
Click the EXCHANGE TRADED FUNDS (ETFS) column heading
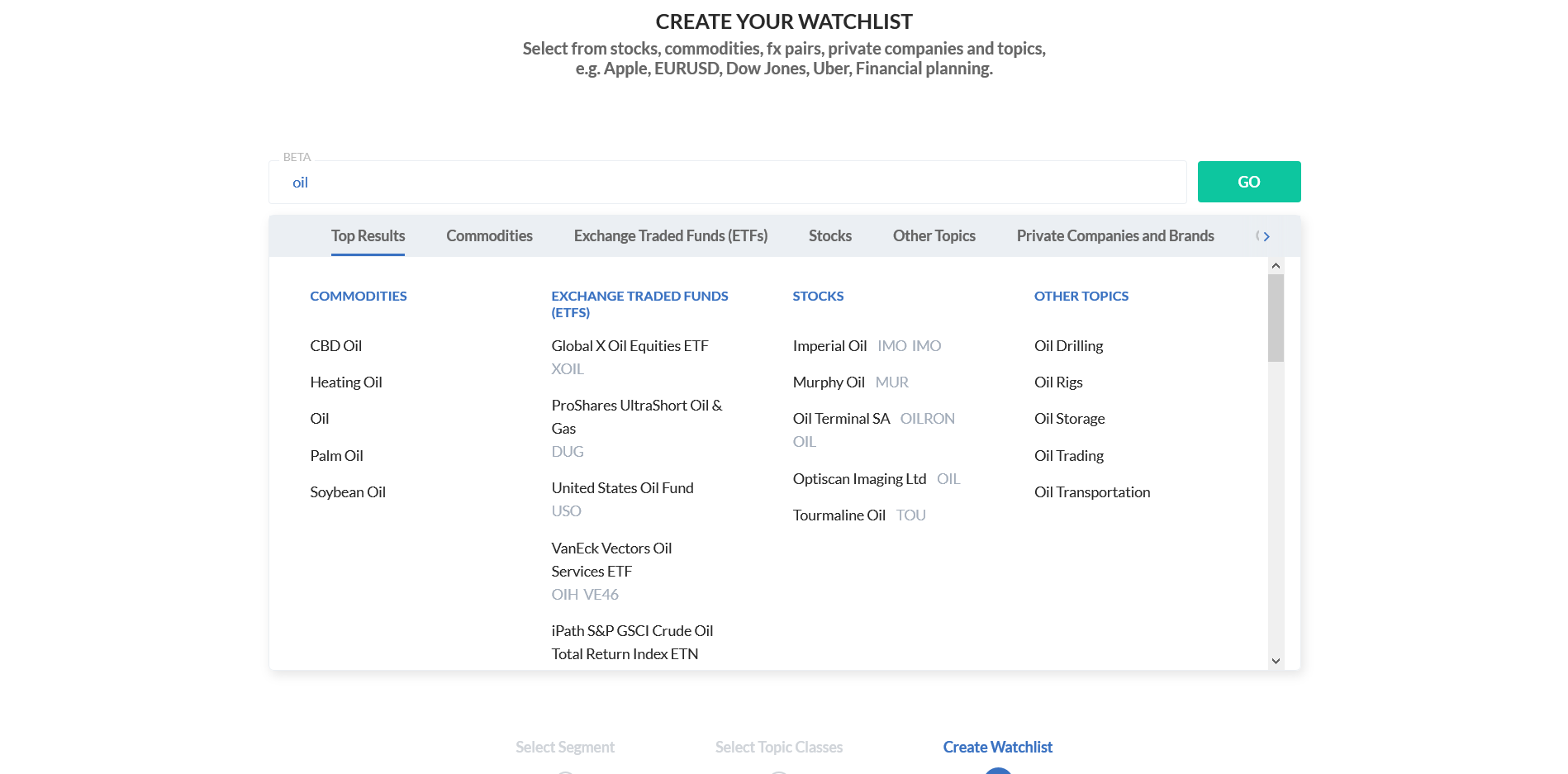[x=639, y=304]
